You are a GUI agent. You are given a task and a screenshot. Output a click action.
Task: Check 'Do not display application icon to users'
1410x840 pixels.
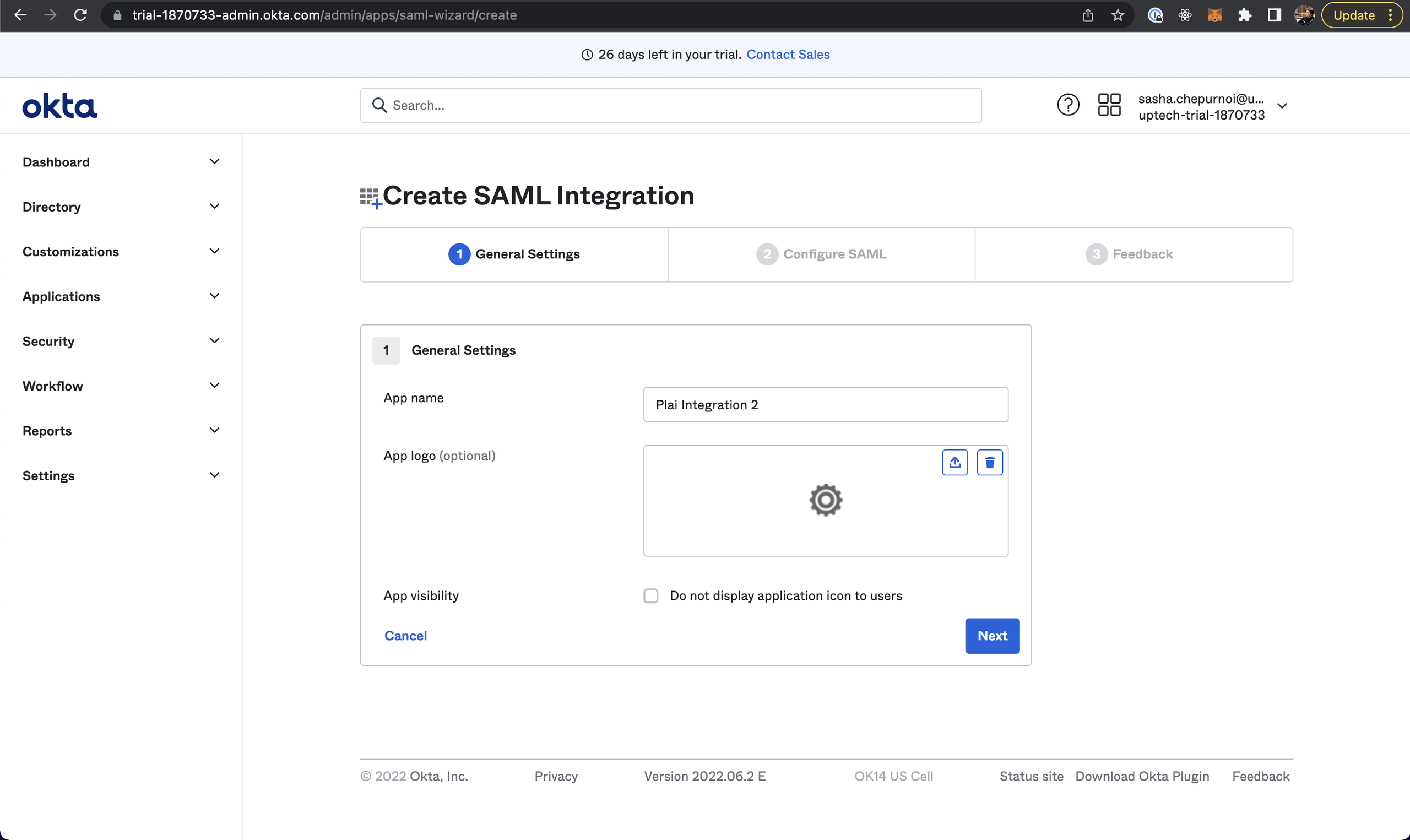click(x=650, y=595)
